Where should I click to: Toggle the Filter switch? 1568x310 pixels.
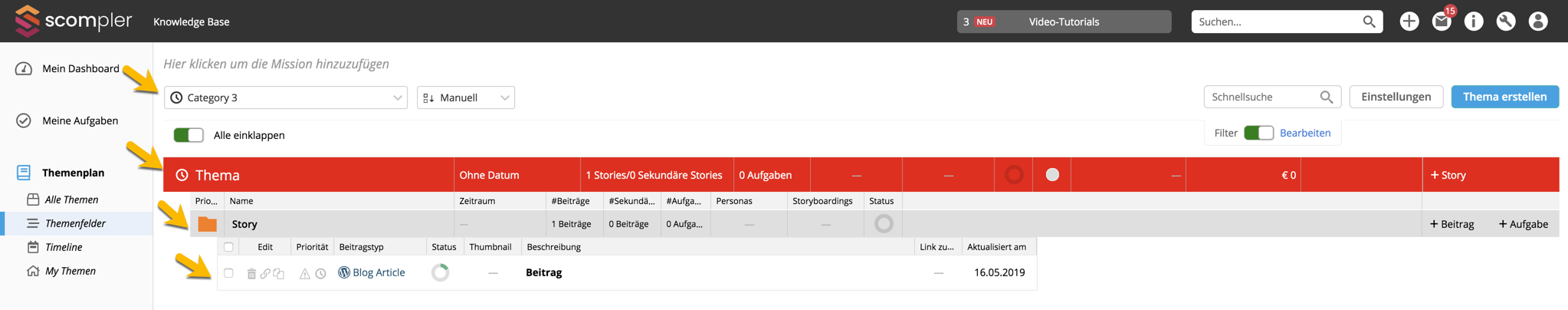click(1258, 133)
